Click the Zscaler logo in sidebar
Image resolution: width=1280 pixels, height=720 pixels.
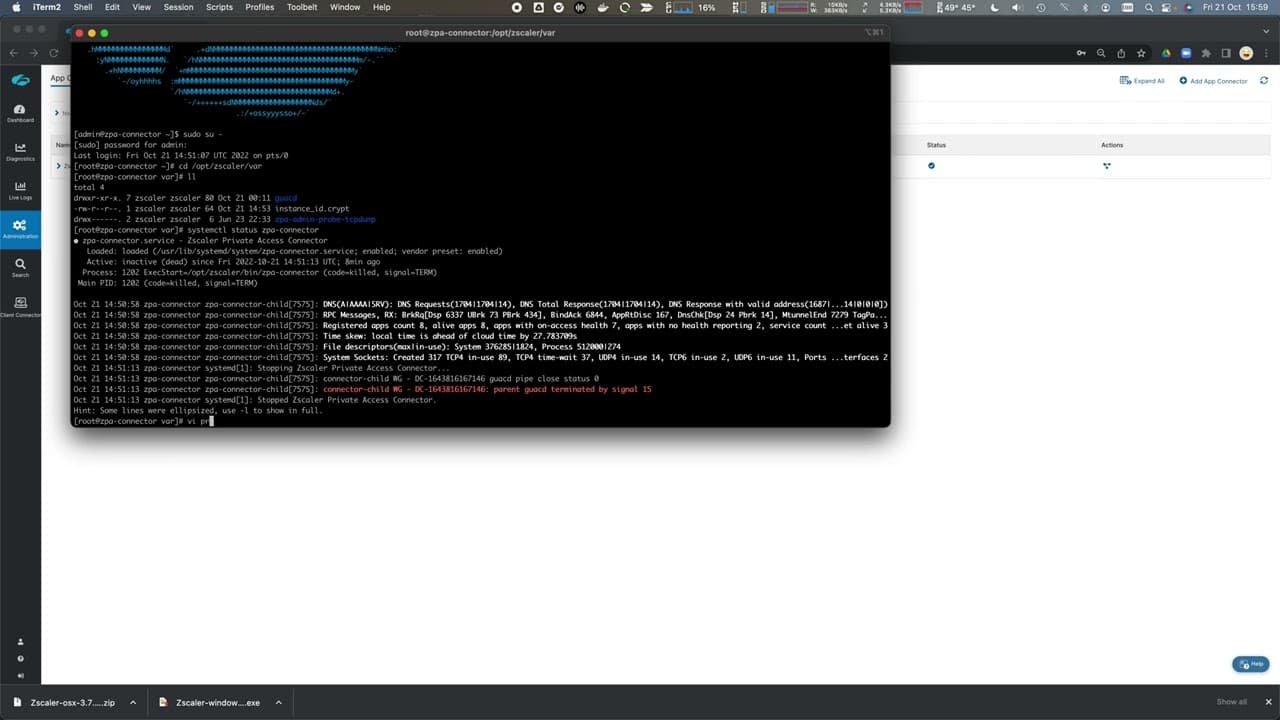20,80
